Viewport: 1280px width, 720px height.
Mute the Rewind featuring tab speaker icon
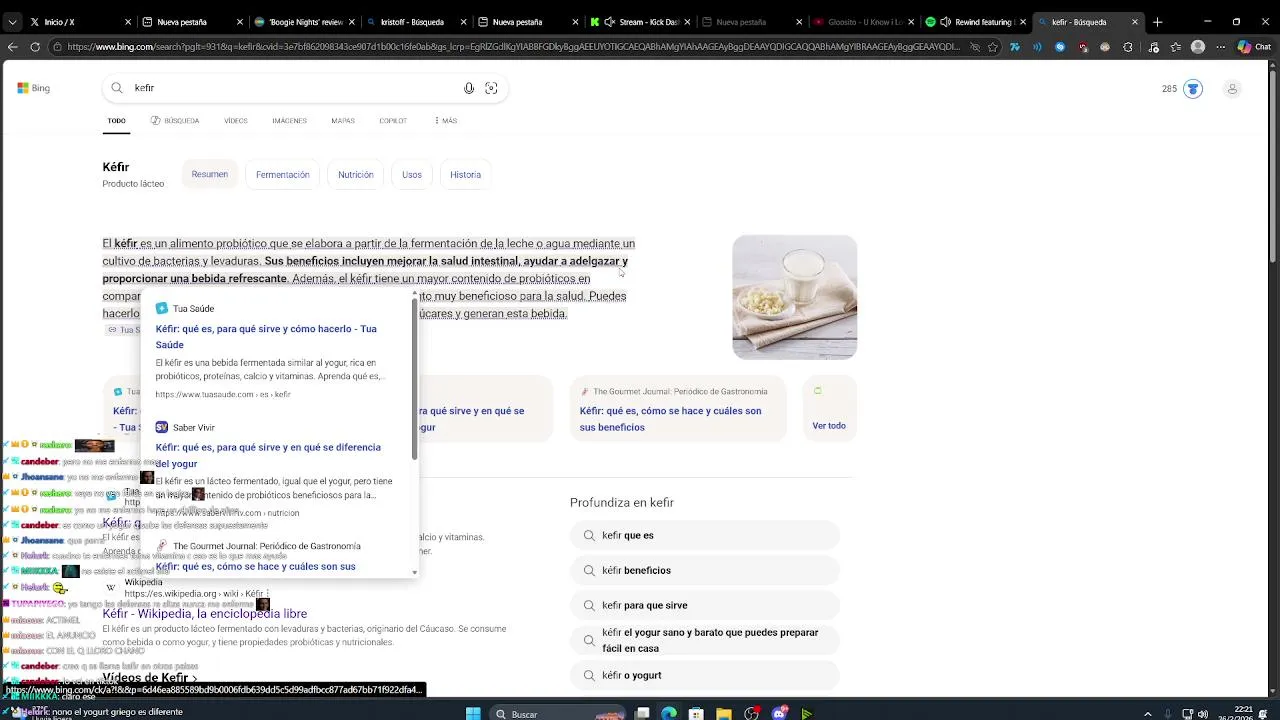(x=945, y=22)
